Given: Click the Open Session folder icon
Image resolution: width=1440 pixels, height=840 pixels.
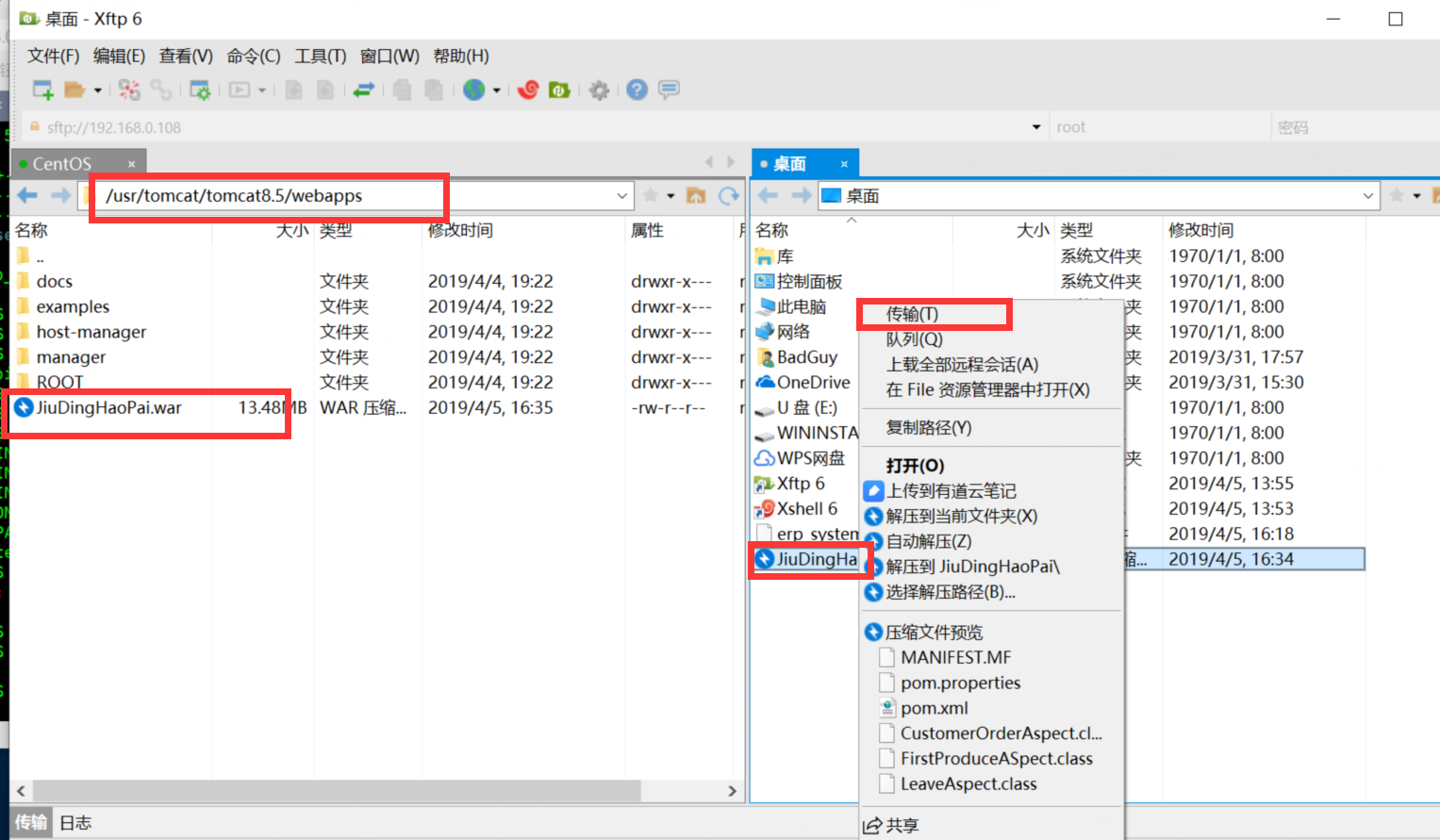Looking at the screenshot, I should tap(74, 91).
